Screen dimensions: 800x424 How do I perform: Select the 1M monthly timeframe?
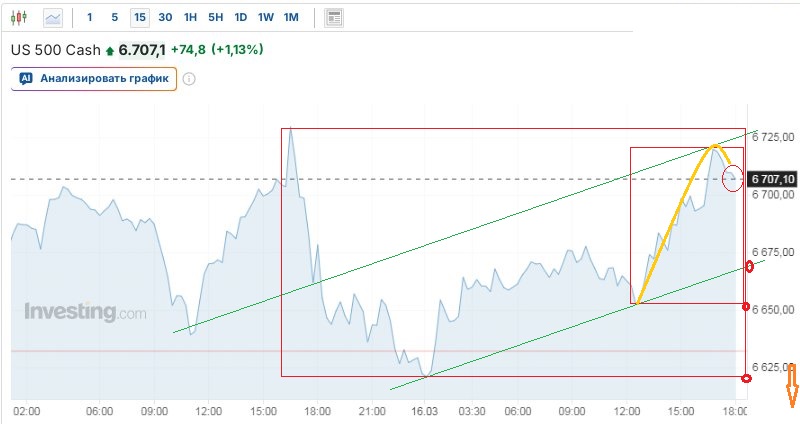pyautogui.click(x=291, y=17)
